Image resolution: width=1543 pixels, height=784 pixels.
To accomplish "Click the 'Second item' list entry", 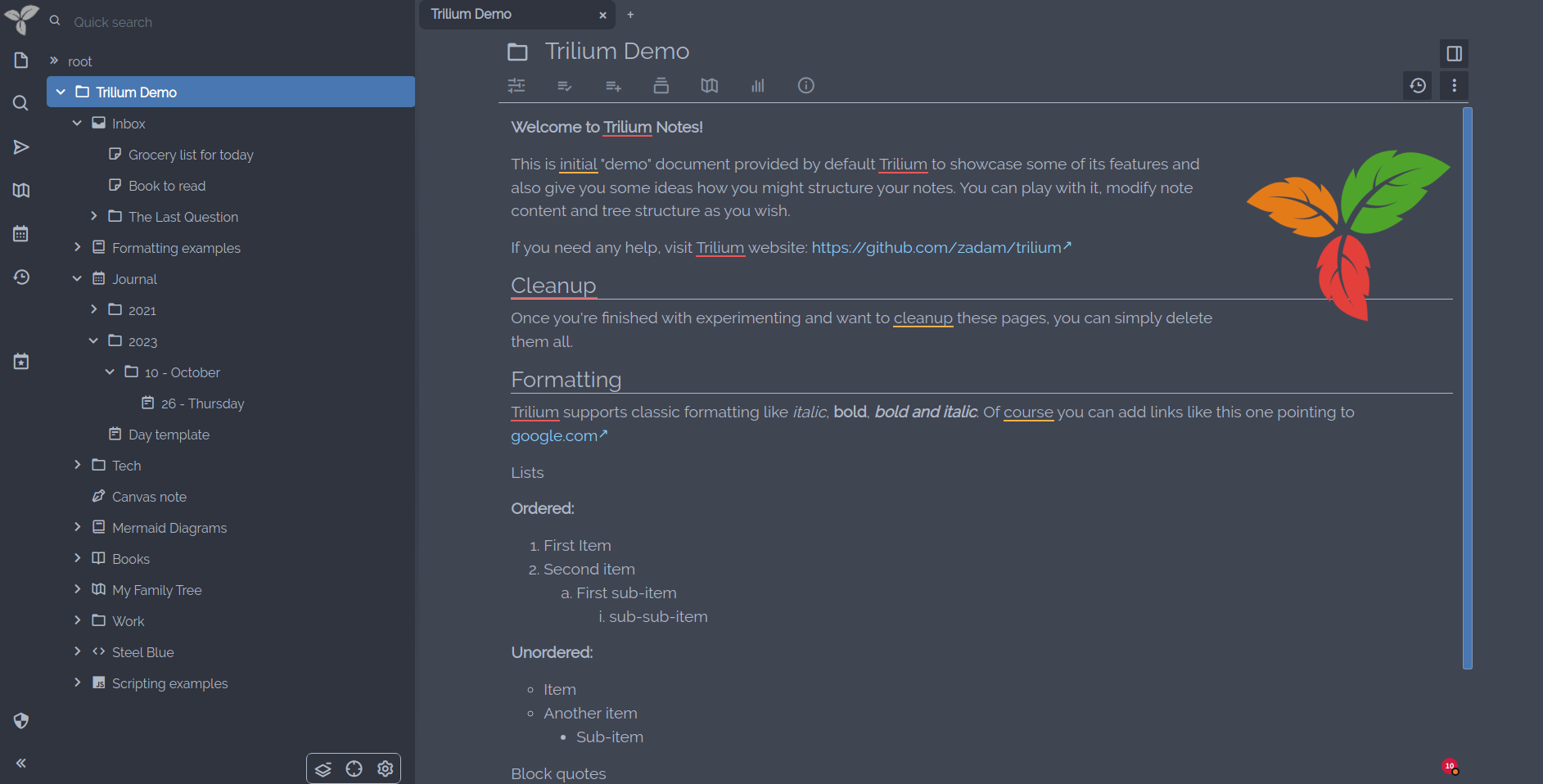I will point(589,569).
